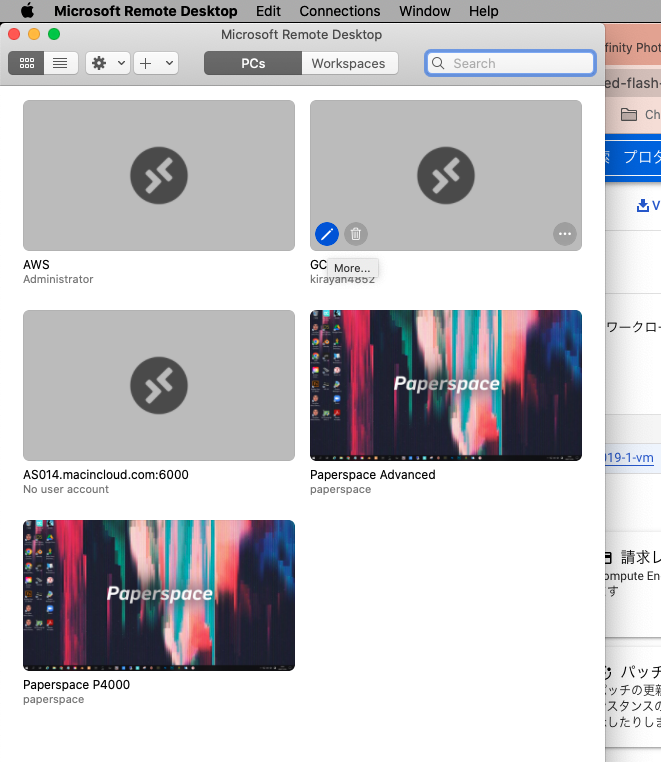Click the plus add button
661x762 pixels.
[145, 63]
